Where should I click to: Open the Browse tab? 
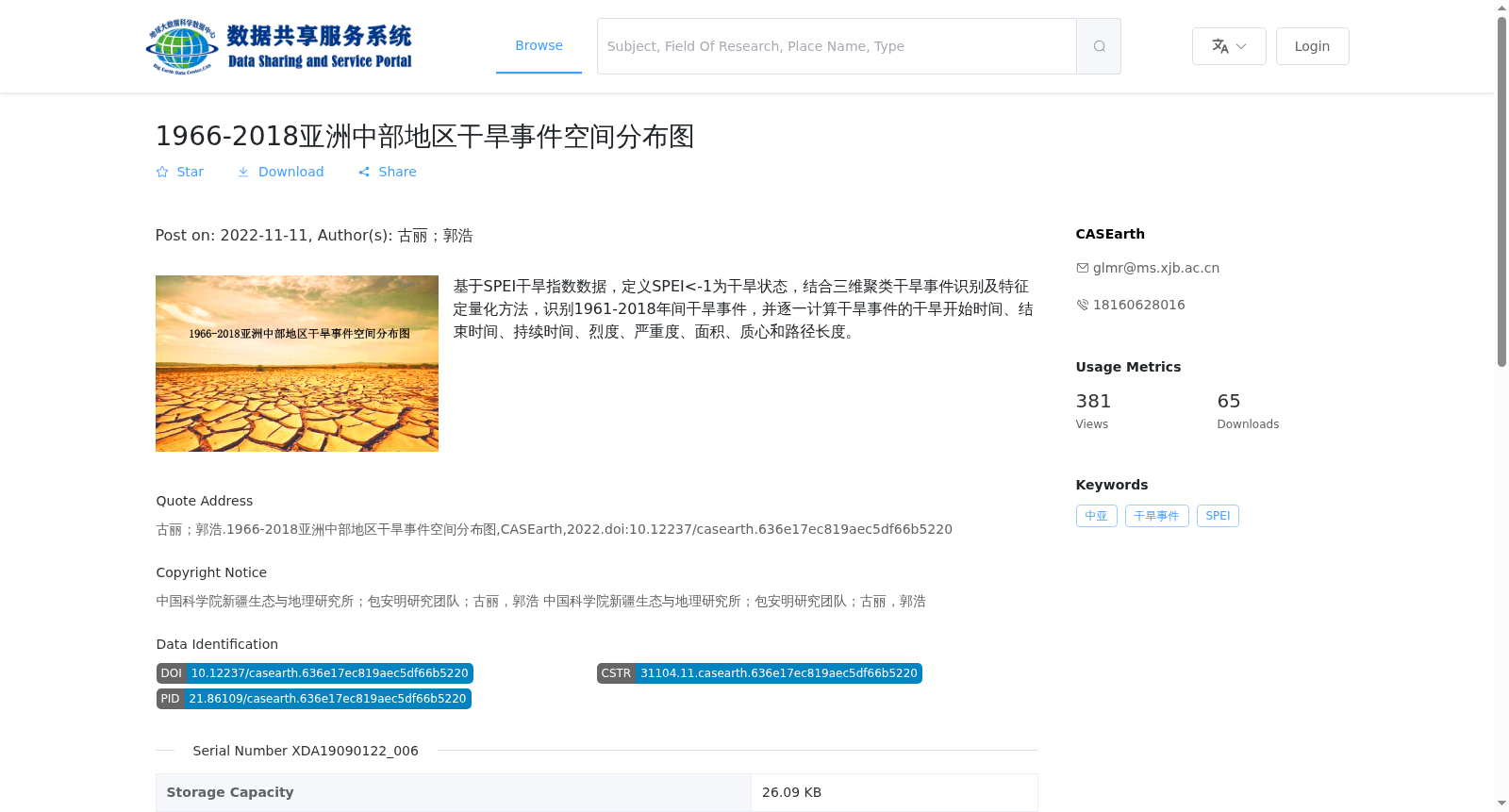(x=539, y=45)
